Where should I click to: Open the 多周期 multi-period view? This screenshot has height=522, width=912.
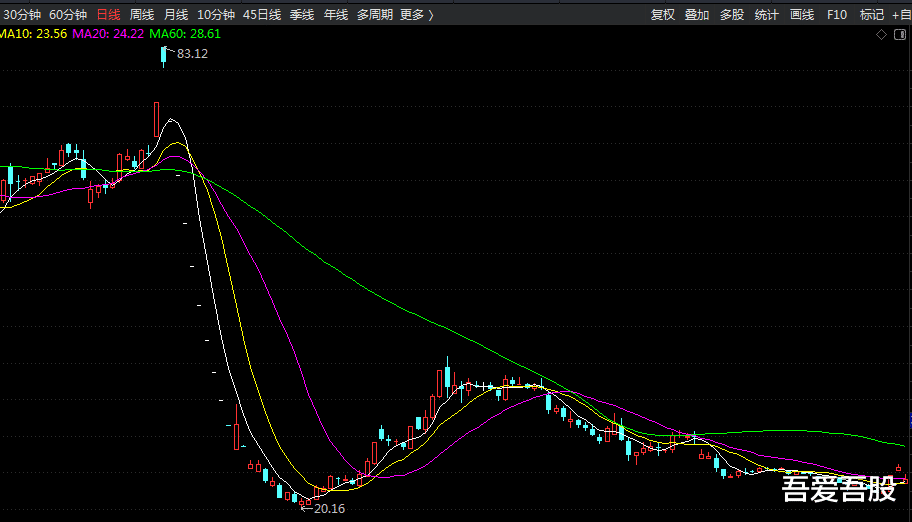tap(375, 15)
